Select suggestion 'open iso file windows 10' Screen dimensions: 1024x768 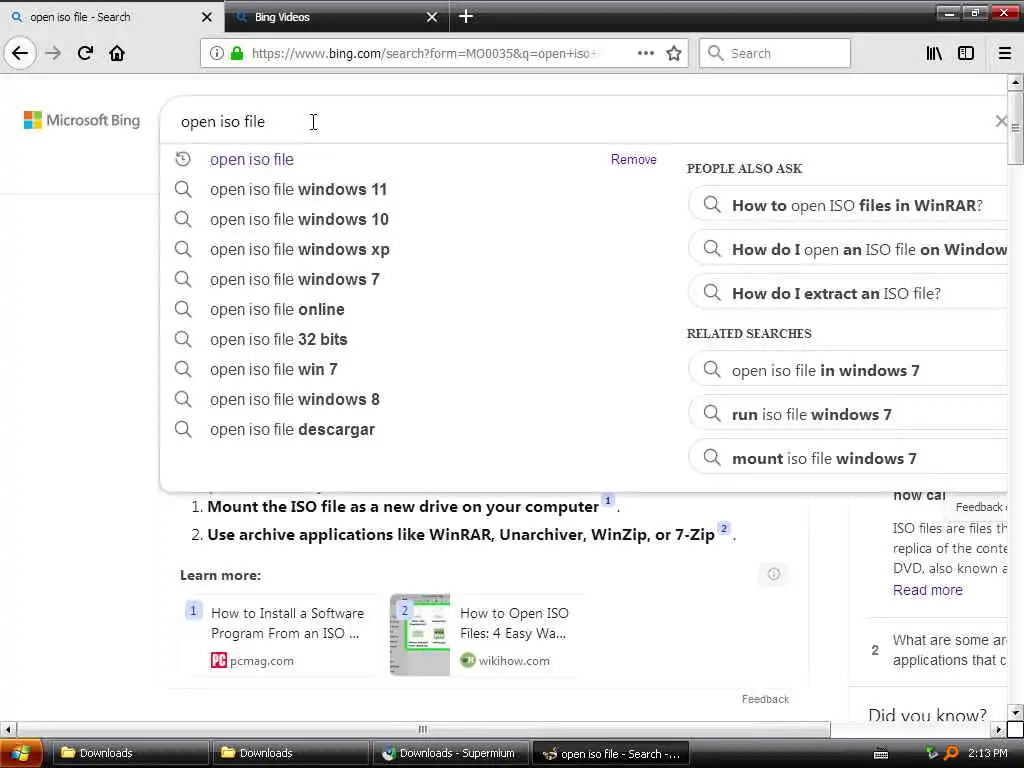299,219
